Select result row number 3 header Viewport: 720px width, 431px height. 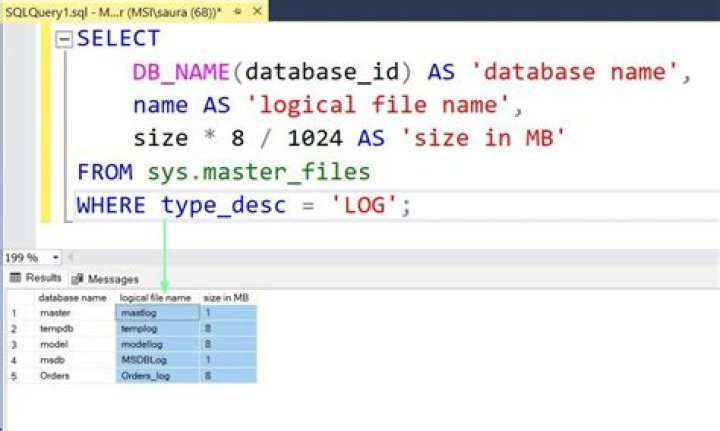(x=21, y=344)
